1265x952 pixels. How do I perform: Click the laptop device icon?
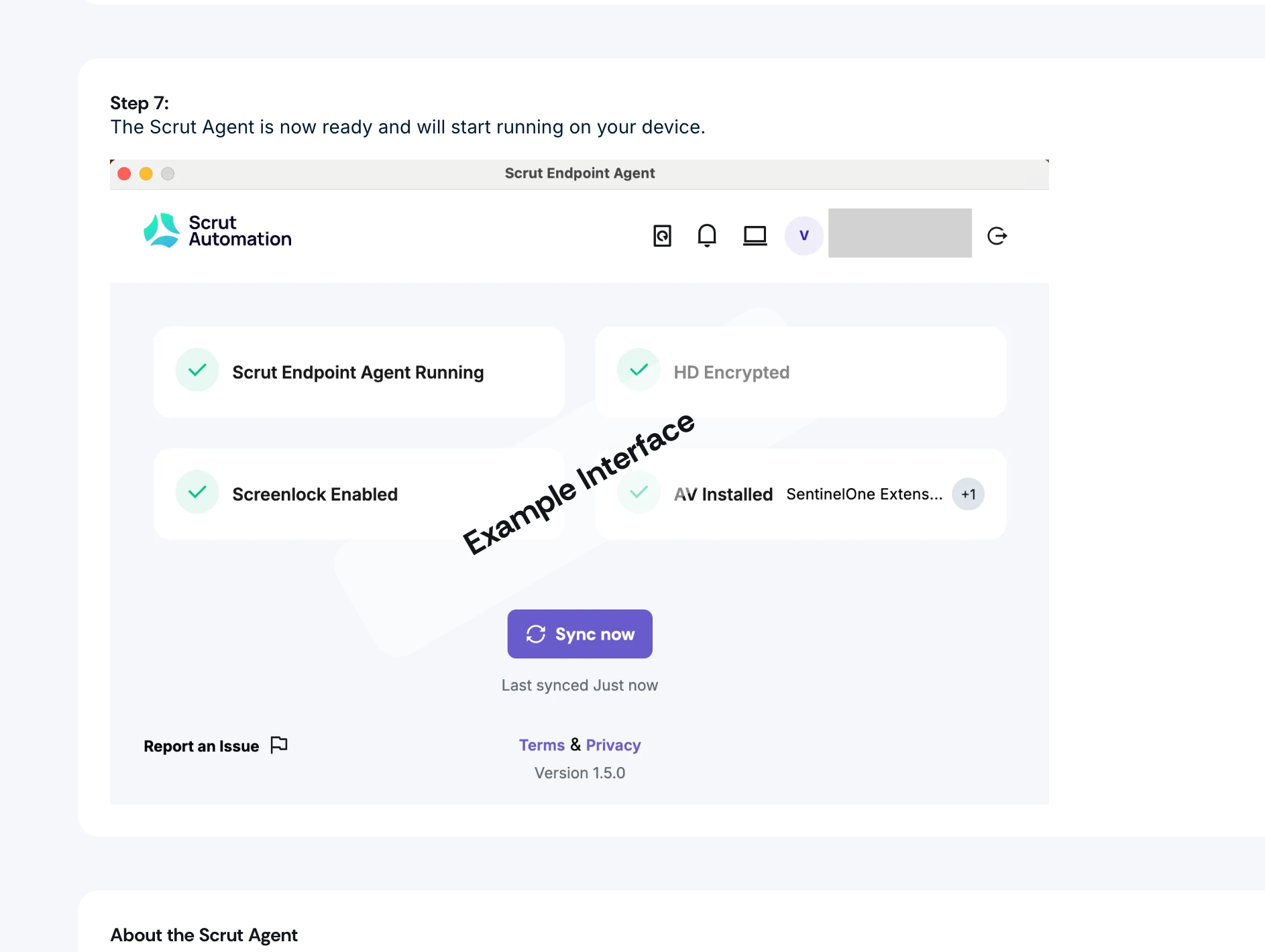pos(755,235)
